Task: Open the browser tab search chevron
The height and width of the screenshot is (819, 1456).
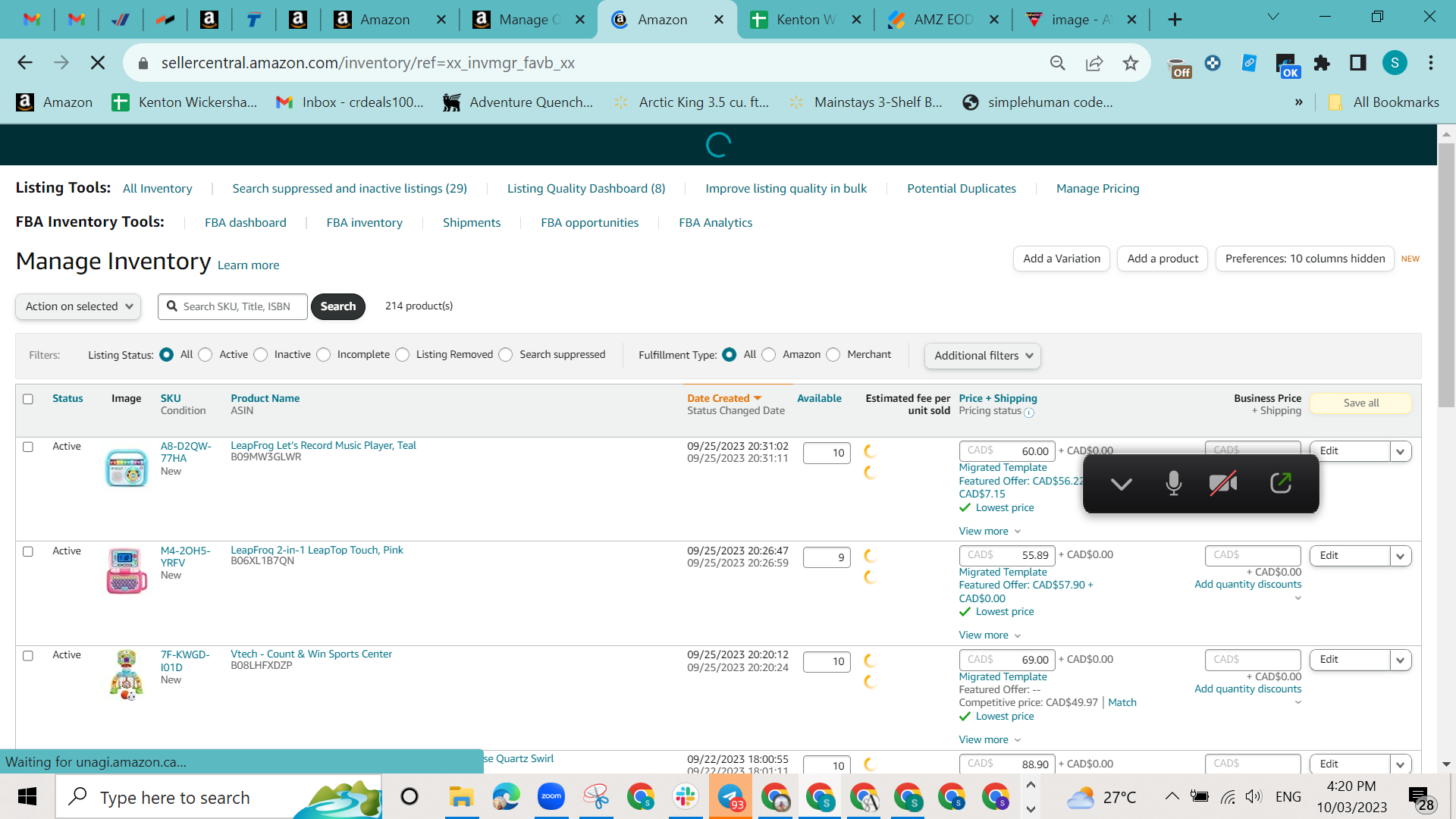Action: [x=1273, y=17]
